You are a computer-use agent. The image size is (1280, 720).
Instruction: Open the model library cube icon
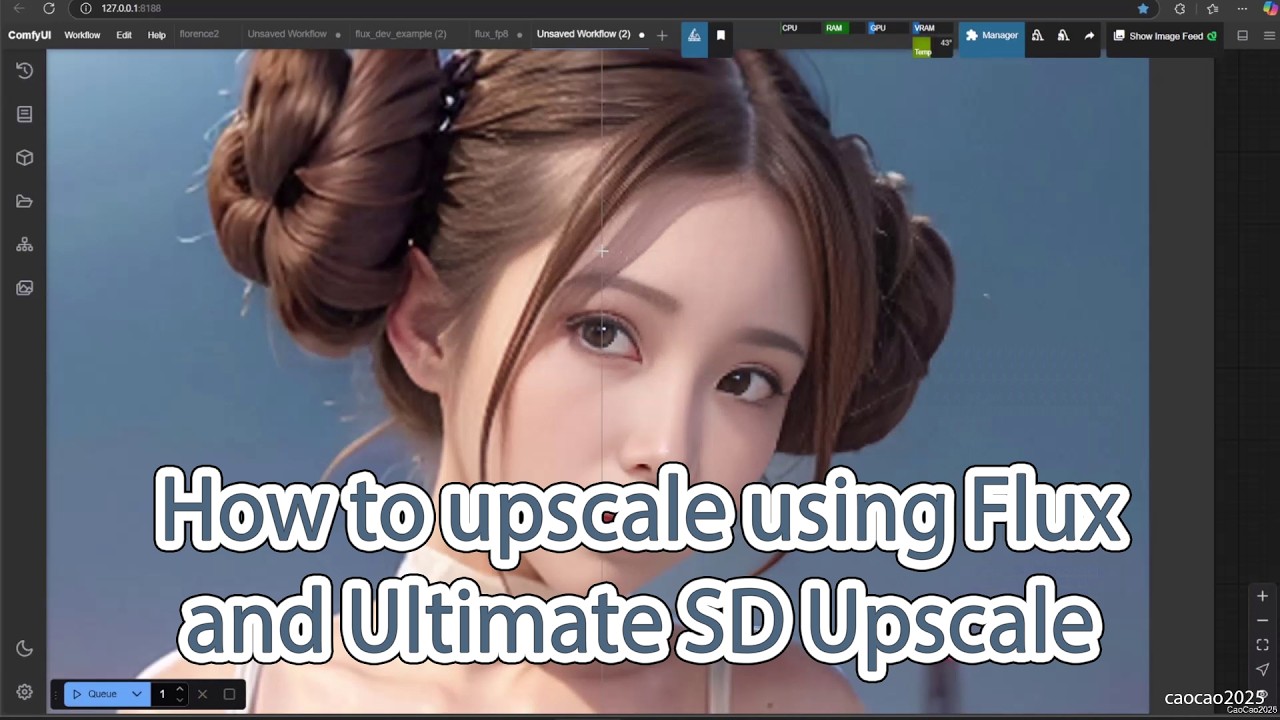pos(25,158)
